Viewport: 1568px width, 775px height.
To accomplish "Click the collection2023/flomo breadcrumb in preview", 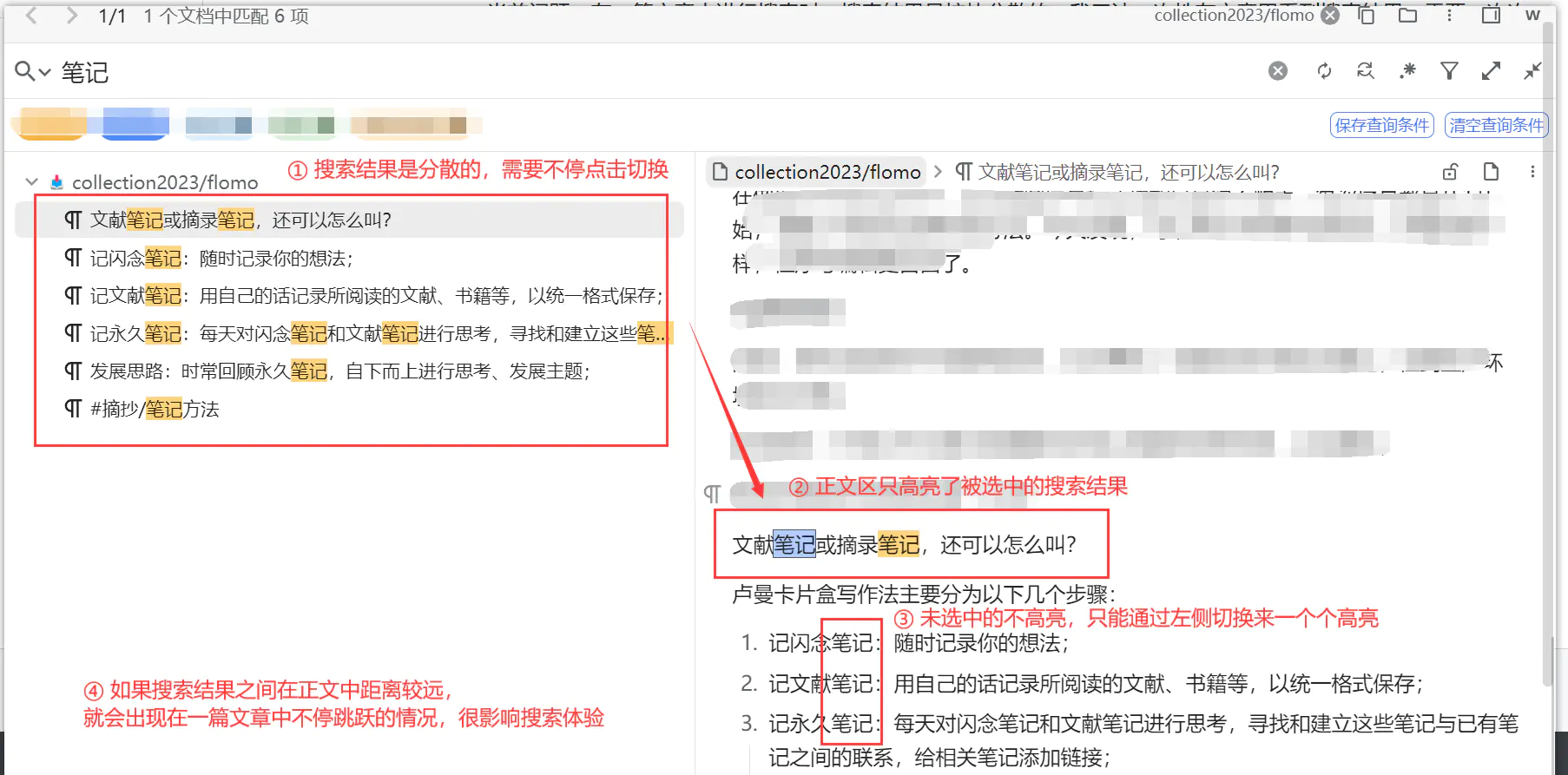I will 817,172.
